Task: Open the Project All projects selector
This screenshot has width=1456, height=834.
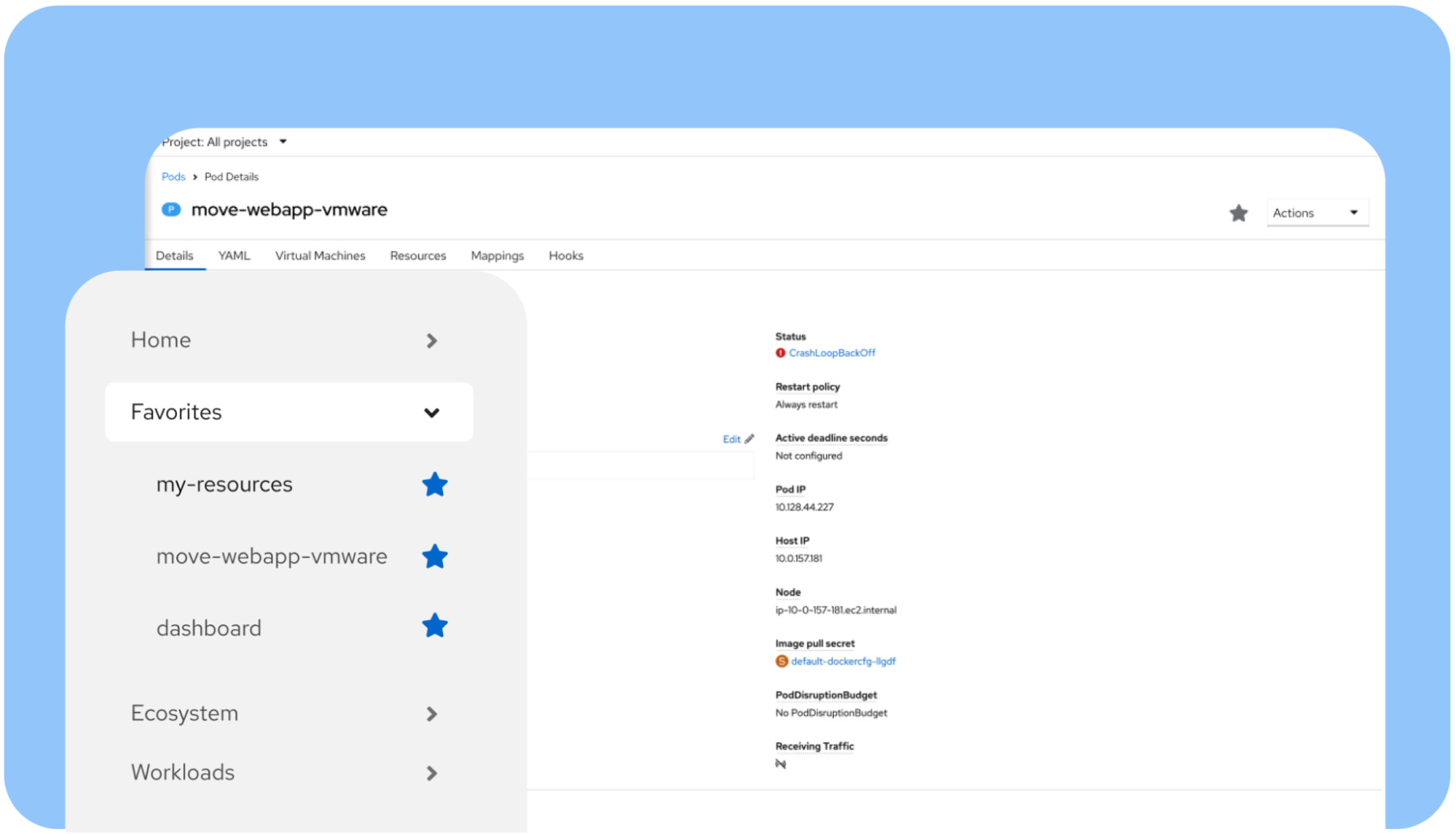Action: point(224,142)
